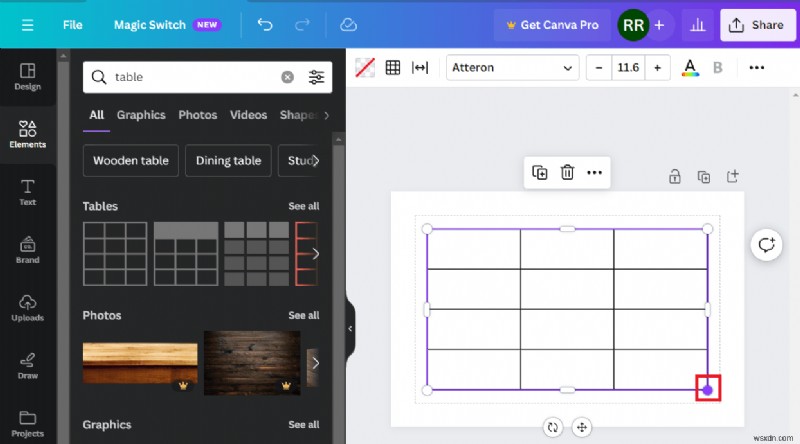The image size is (800, 444).
Task: Open the Projects sidebar panel
Action: [x=28, y=424]
